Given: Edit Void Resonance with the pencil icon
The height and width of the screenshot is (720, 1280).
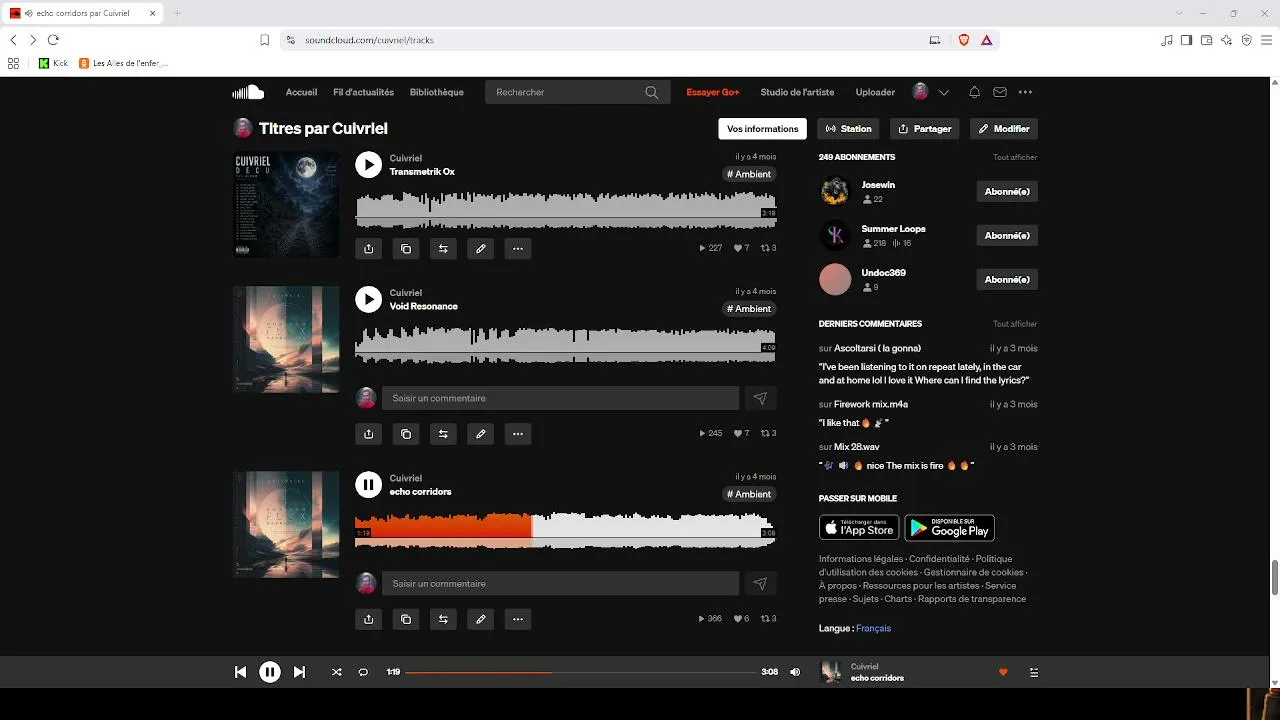Looking at the screenshot, I should (481, 434).
